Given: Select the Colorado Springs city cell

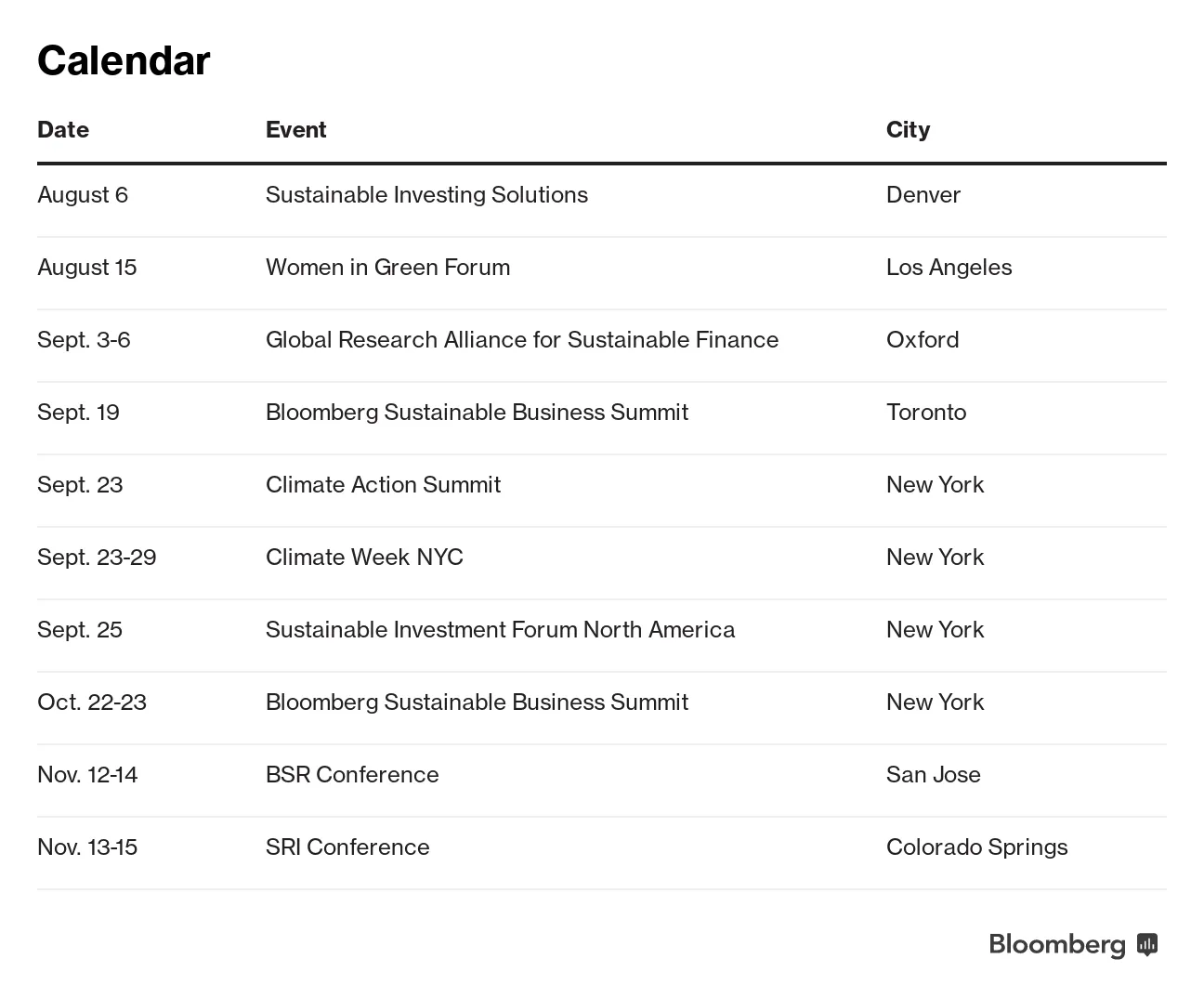Looking at the screenshot, I should click(x=976, y=847).
